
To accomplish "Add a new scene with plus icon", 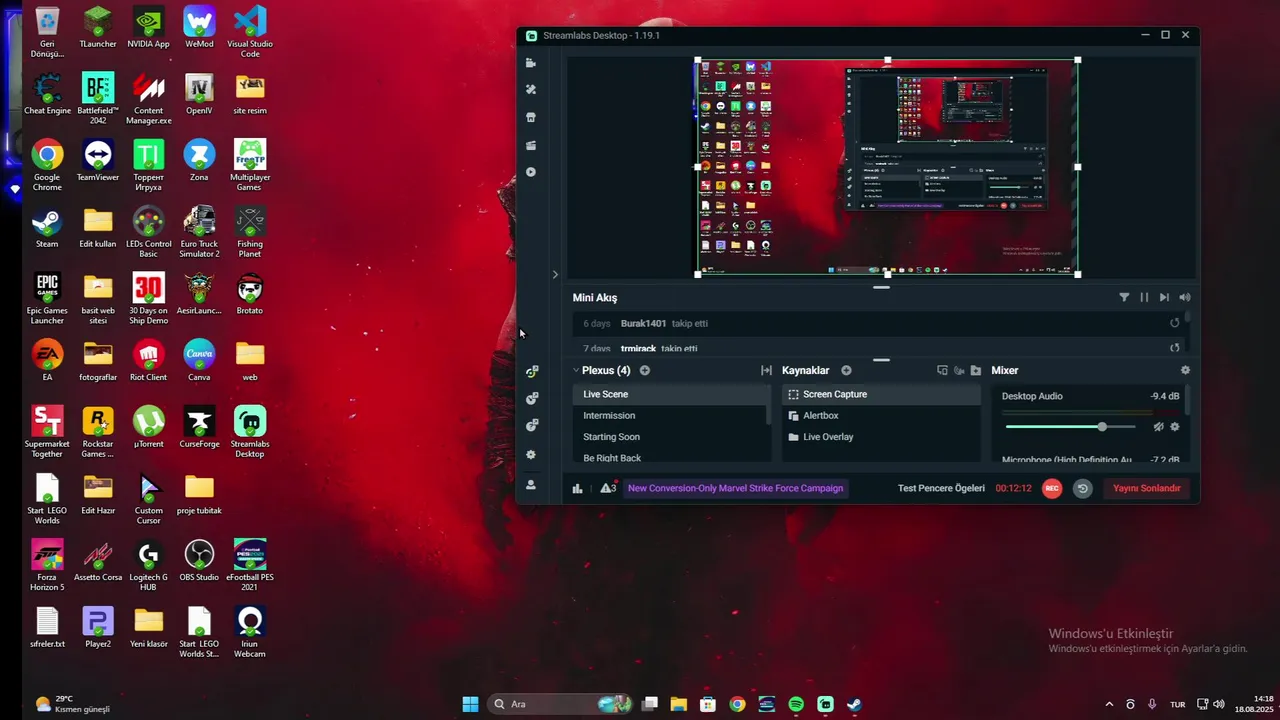I will (645, 370).
